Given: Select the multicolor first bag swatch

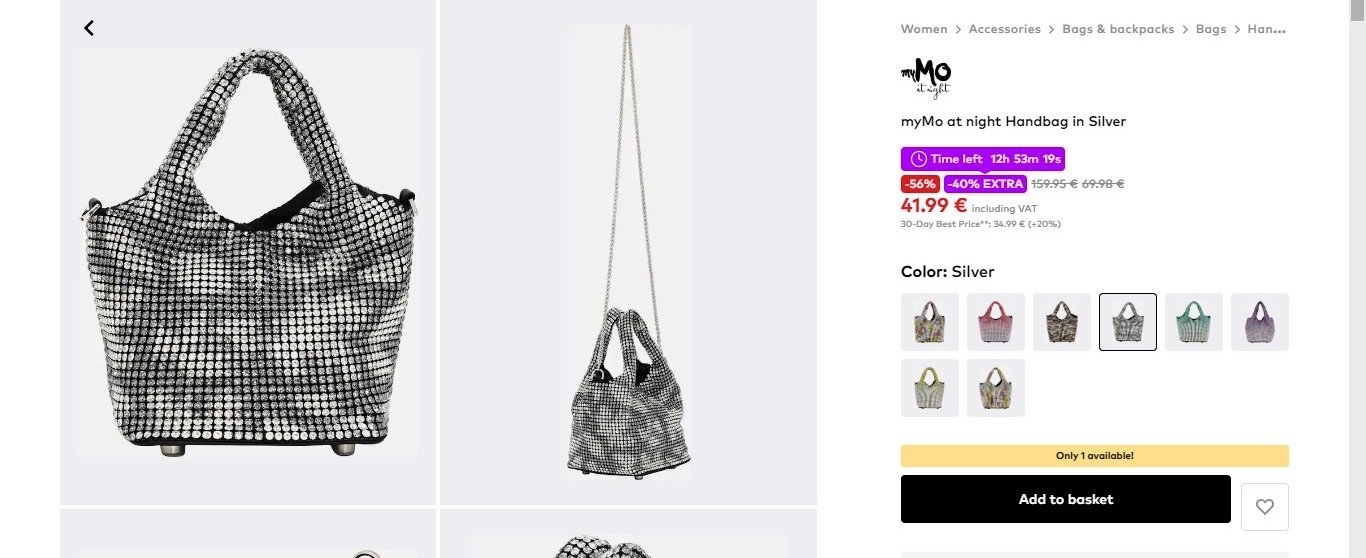Looking at the screenshot, I should (x=930, y=322).
